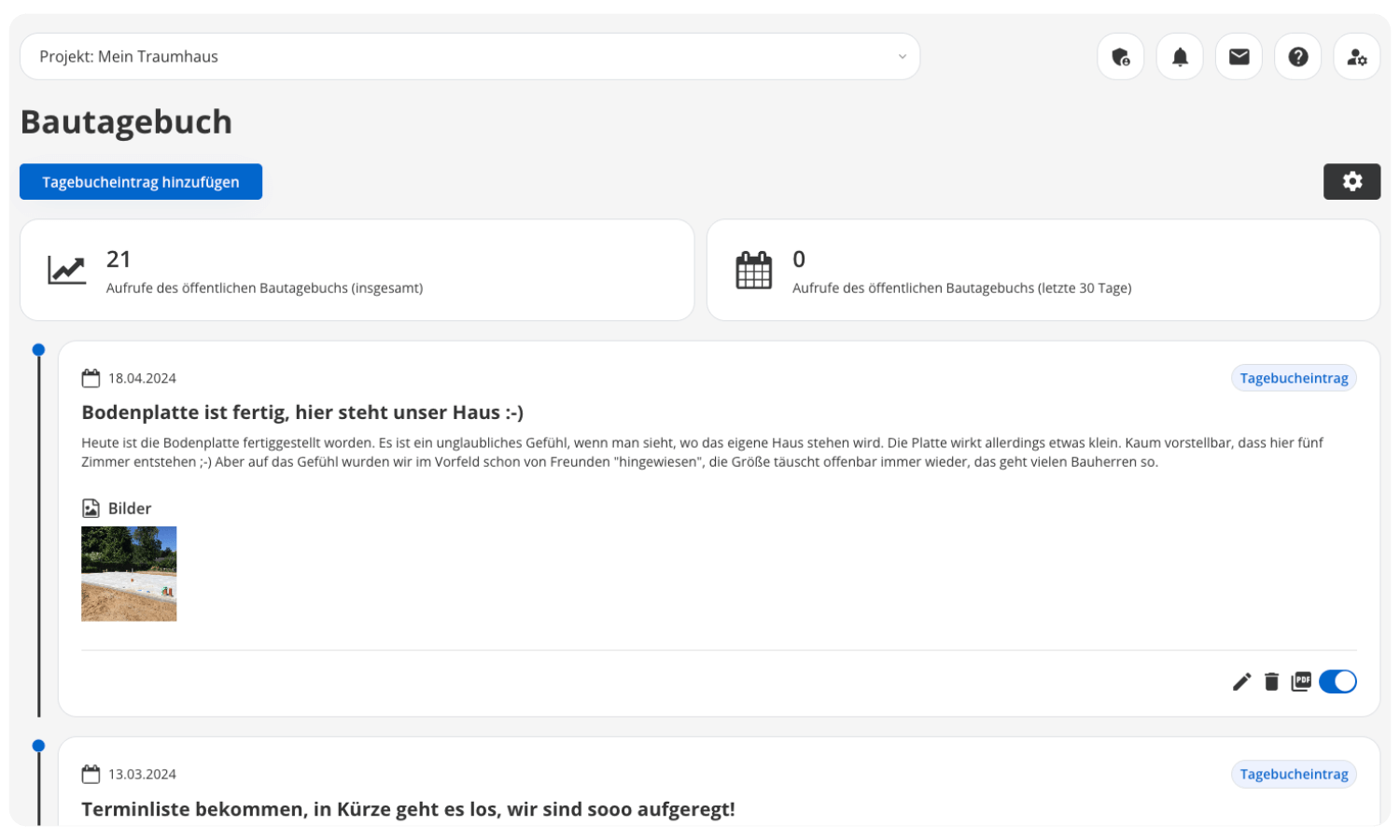The image size is (1400, 840).
Task: Open the entry titled Terminliste bekommen
Action: [408, 809]
